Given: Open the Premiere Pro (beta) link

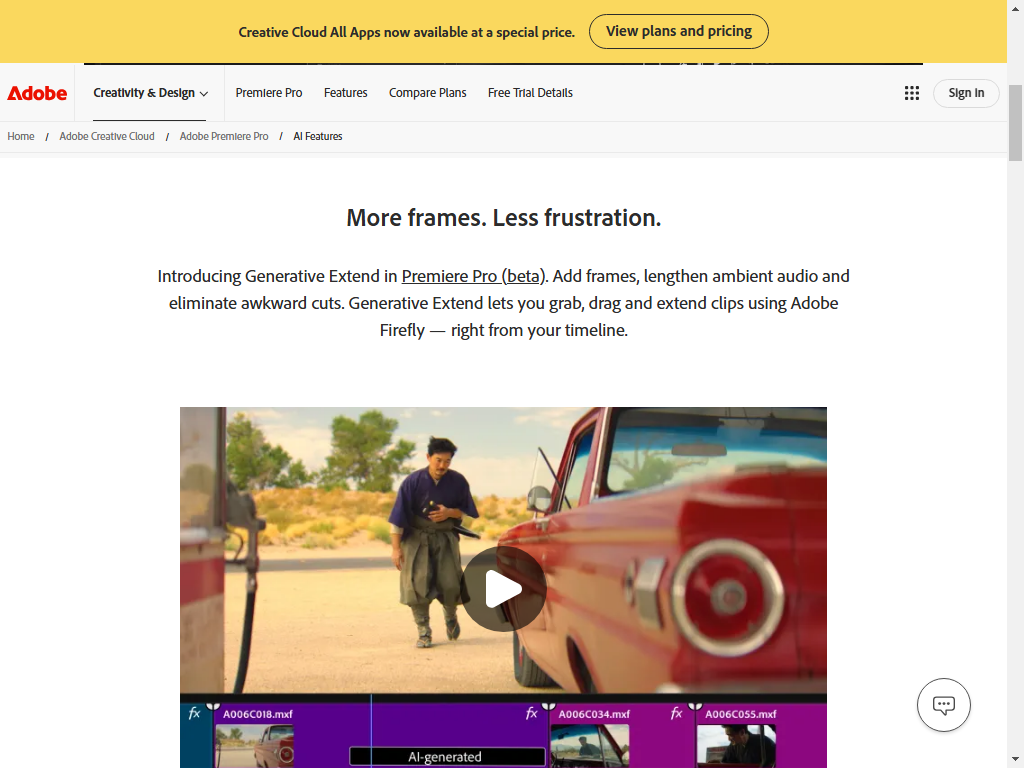Looking at the screenshot, I should 473,276.
